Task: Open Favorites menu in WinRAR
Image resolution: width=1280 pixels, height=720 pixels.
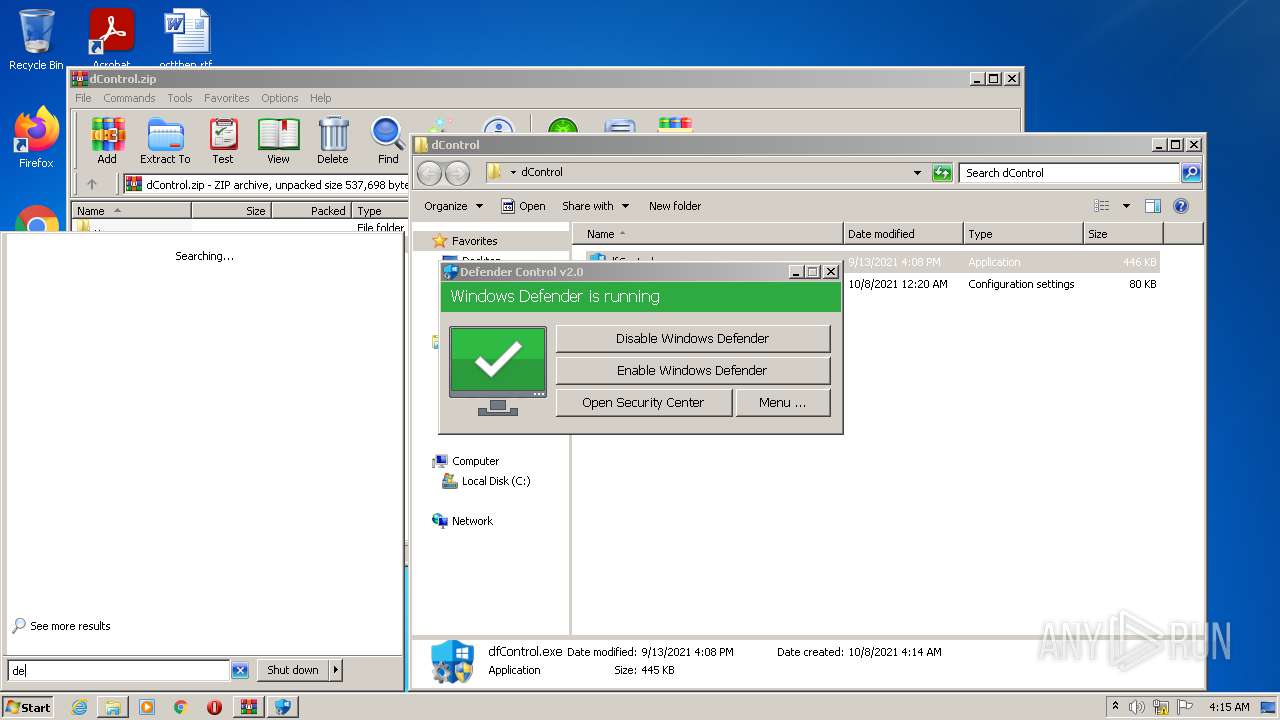Action: 227,98
